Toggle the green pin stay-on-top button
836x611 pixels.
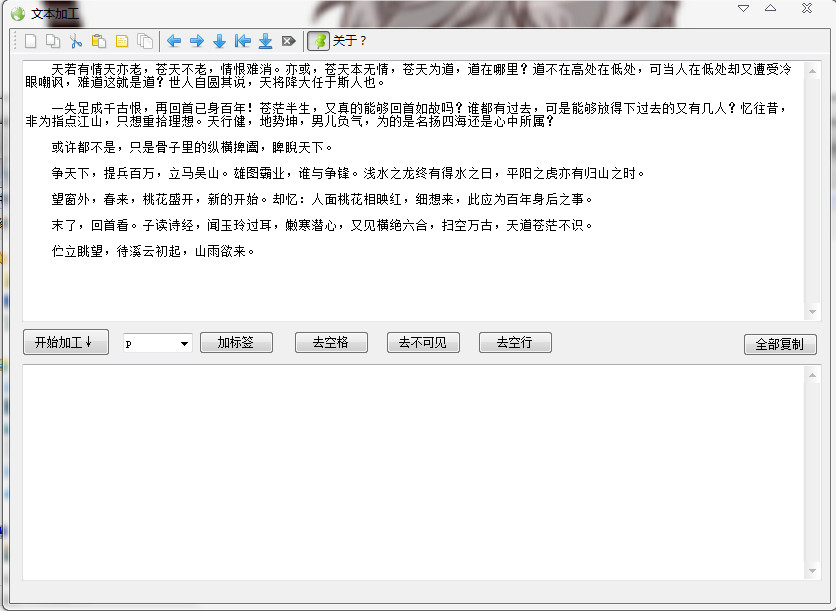click(317, 41)
